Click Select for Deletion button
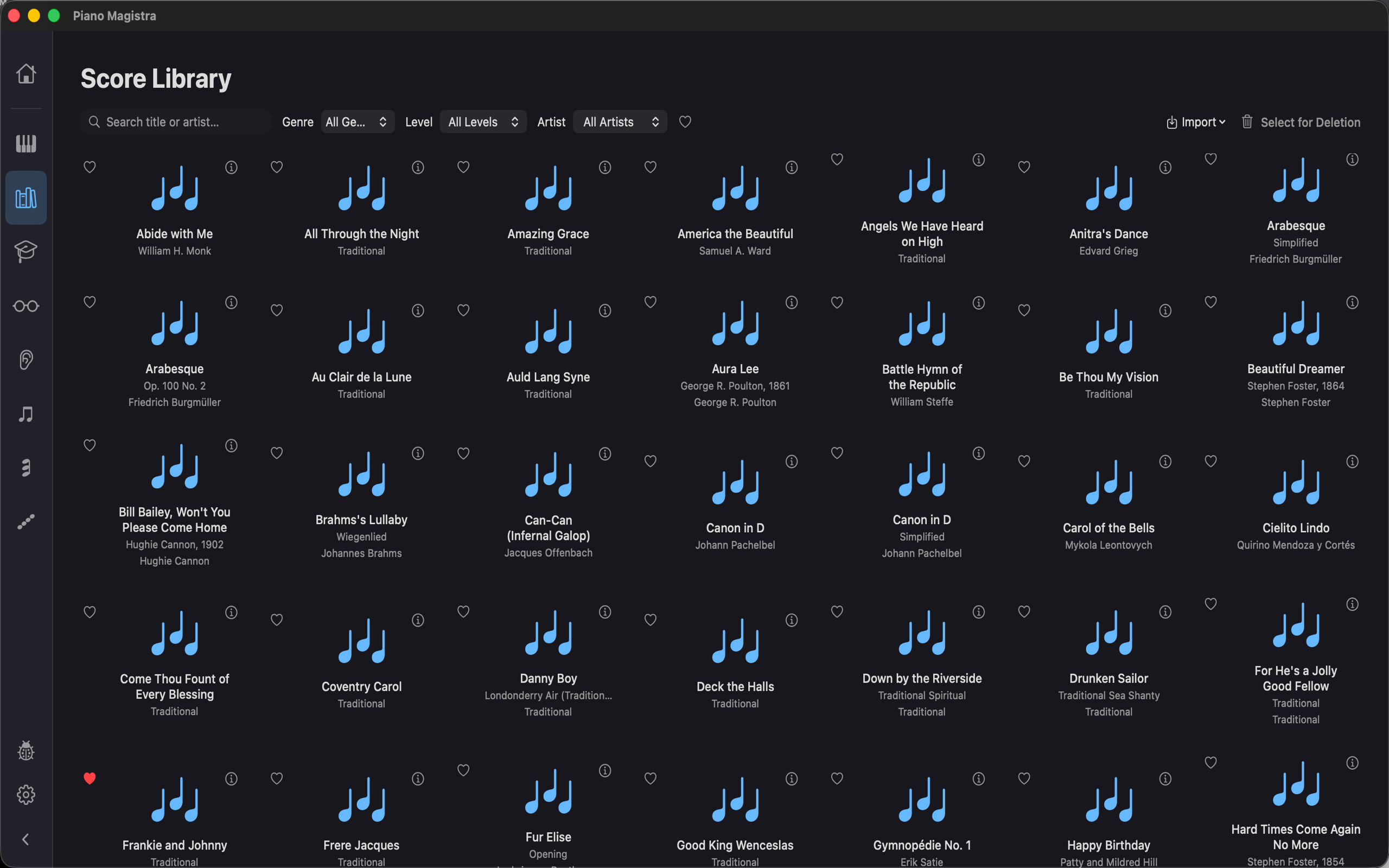 pos(1301,122)
